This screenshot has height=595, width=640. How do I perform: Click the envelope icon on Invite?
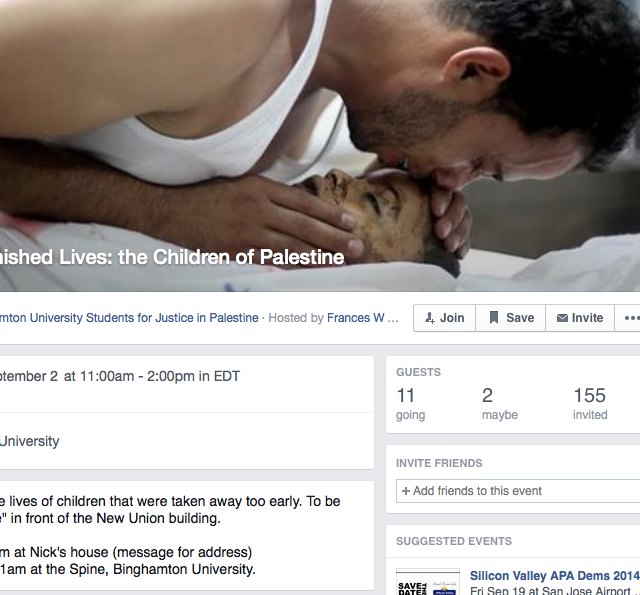pos(562,318)
